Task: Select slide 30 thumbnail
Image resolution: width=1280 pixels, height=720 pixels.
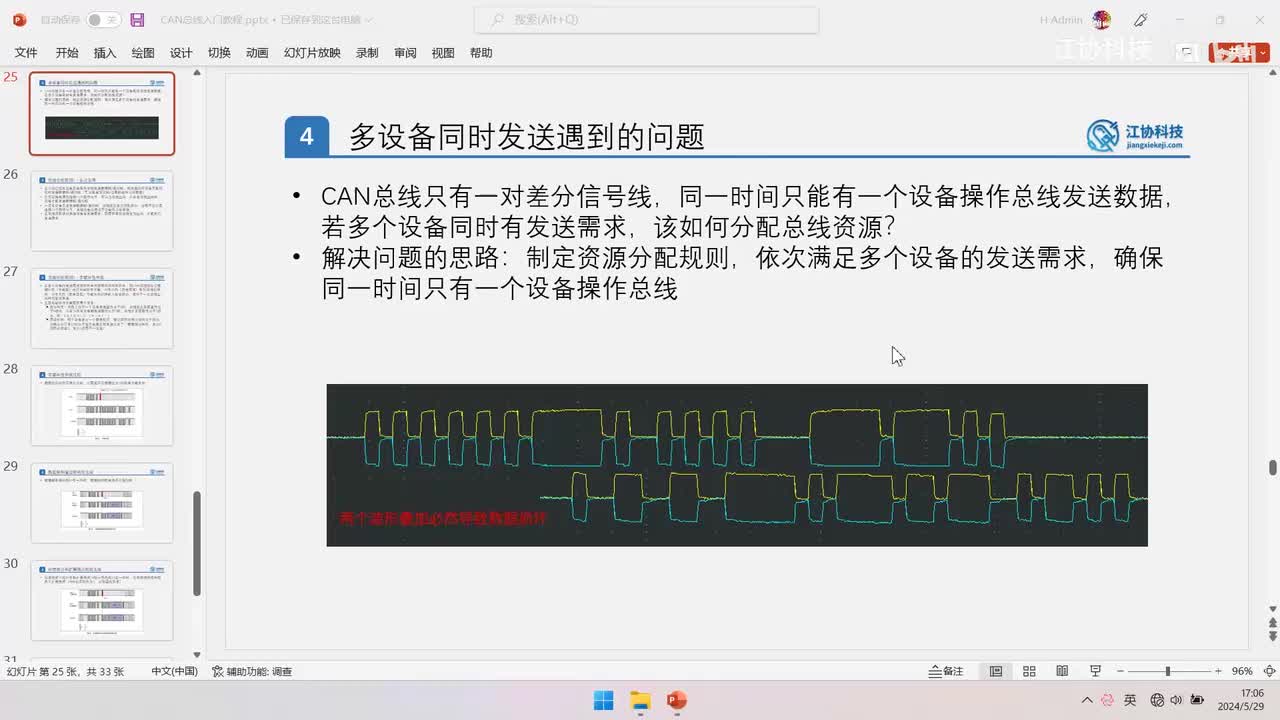Action: (102, 600)
